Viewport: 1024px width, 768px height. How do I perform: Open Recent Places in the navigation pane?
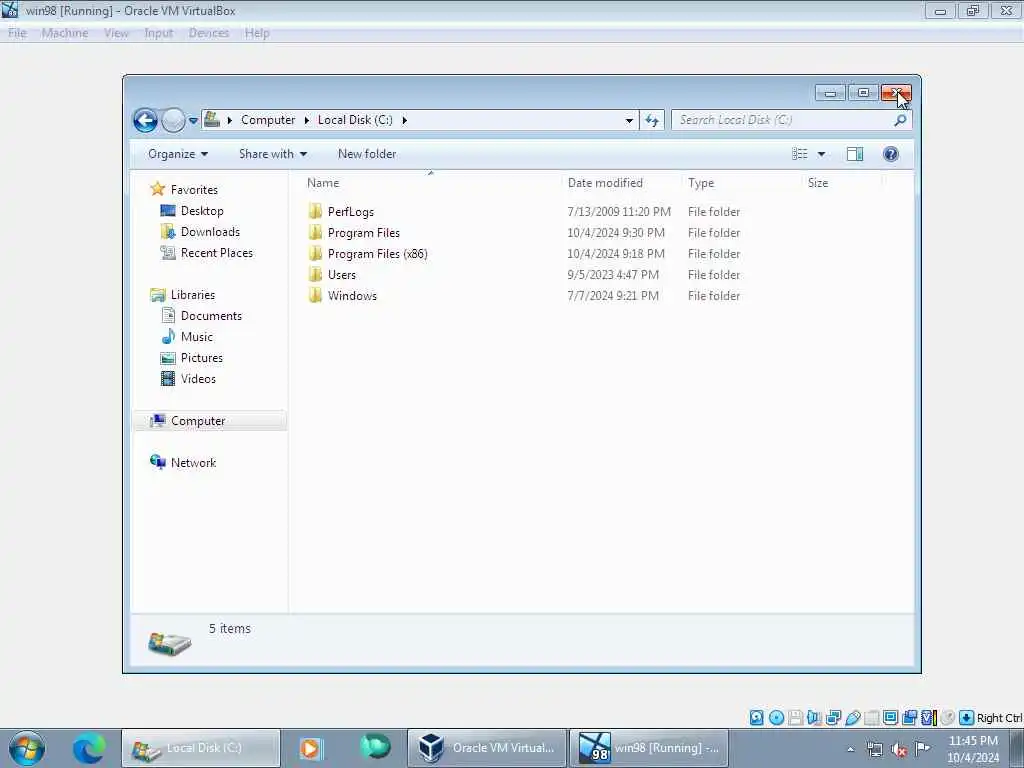[217, 253]
